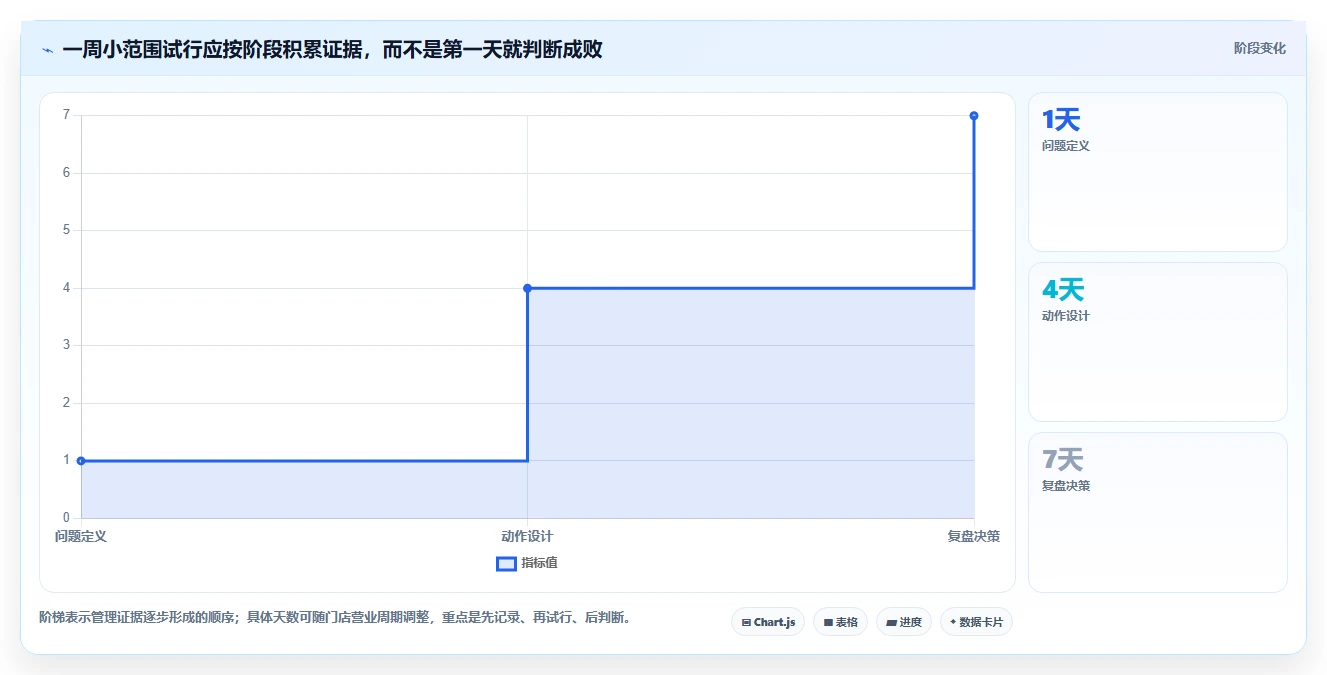Open the 1天 问题定义 card
This screenshot has width=1327, height=675.
coord(1158,172)
